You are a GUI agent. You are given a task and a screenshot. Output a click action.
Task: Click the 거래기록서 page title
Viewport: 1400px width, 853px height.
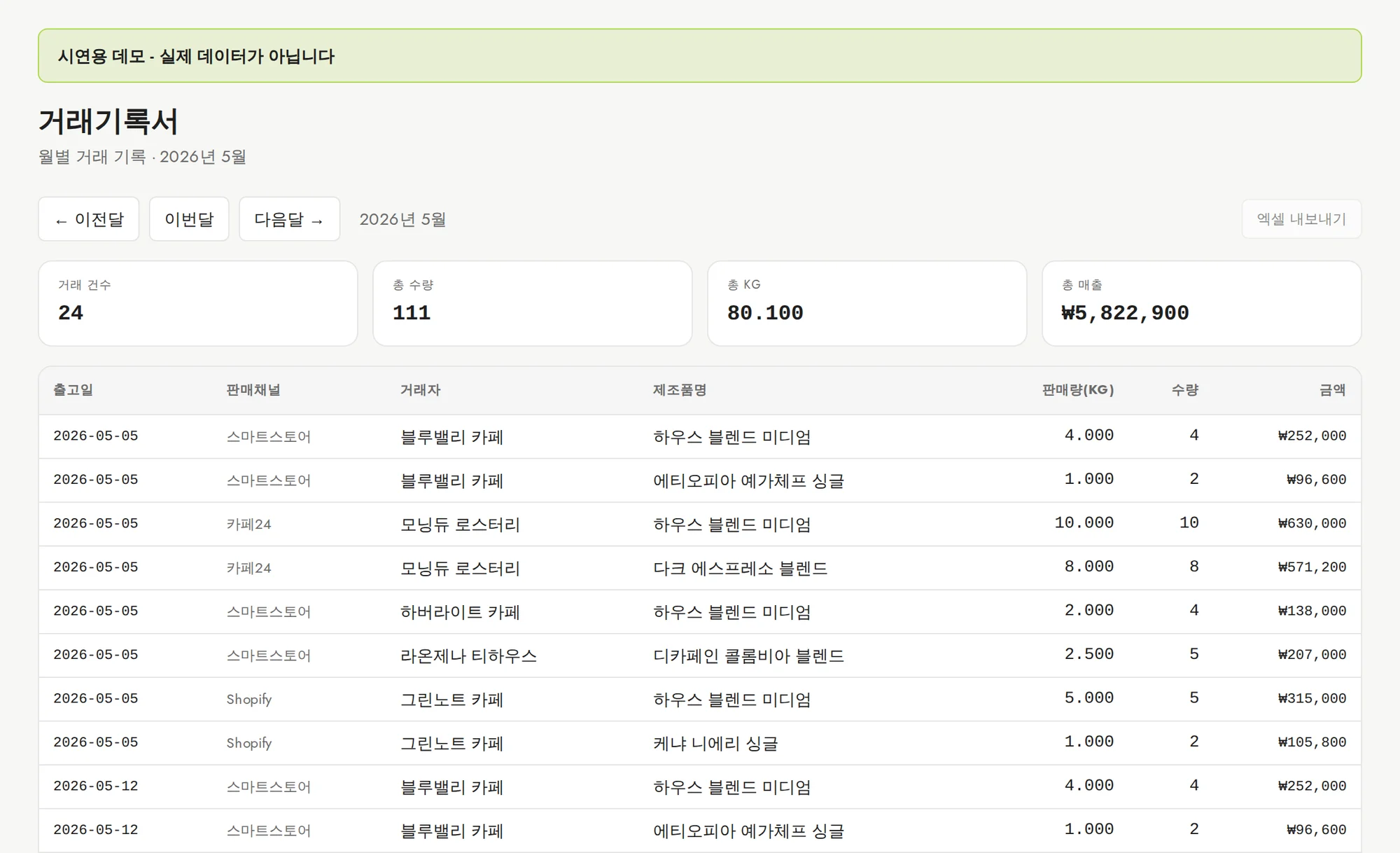[x=108, y=121]
